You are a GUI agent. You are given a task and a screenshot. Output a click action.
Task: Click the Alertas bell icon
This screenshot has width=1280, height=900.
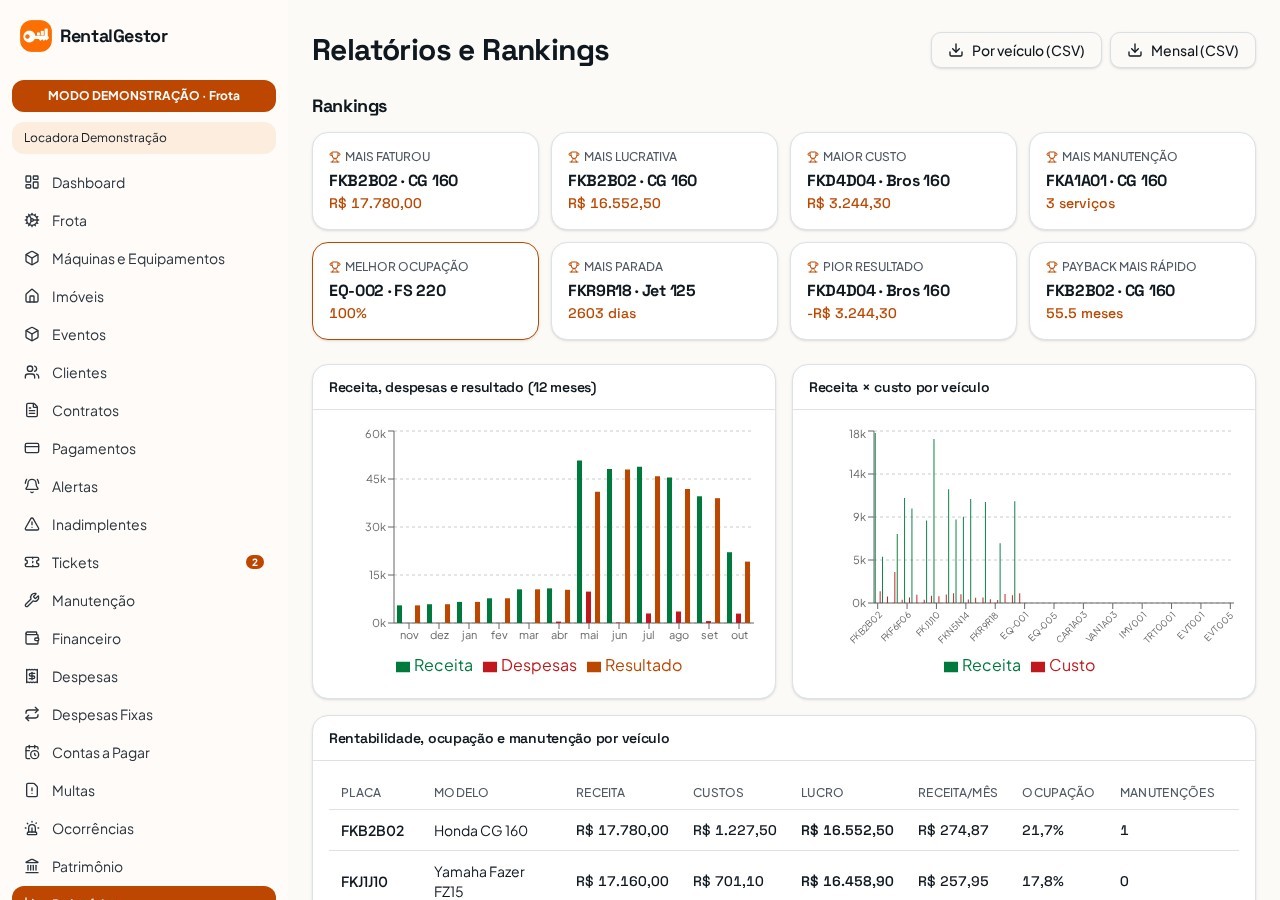pos(32,486)
